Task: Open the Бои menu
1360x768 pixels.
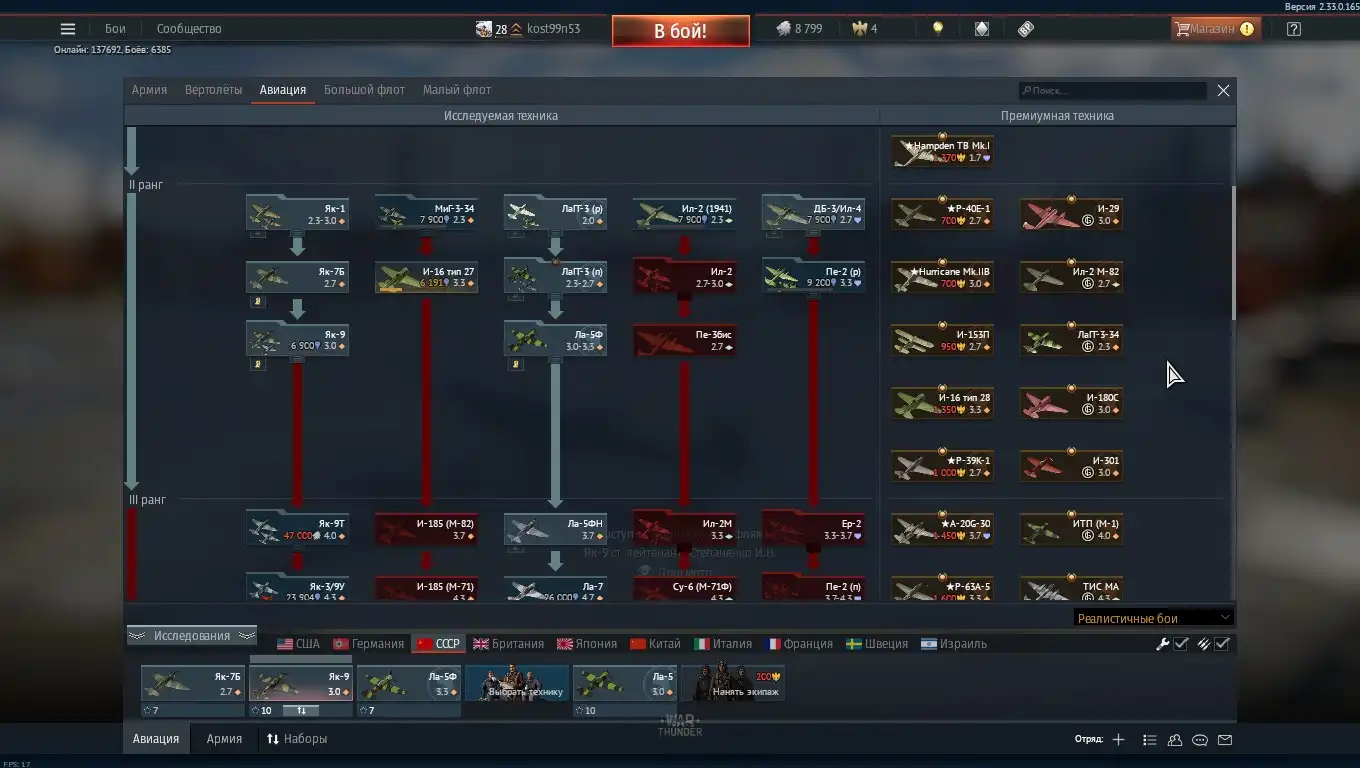Action: tap(115, 29)
